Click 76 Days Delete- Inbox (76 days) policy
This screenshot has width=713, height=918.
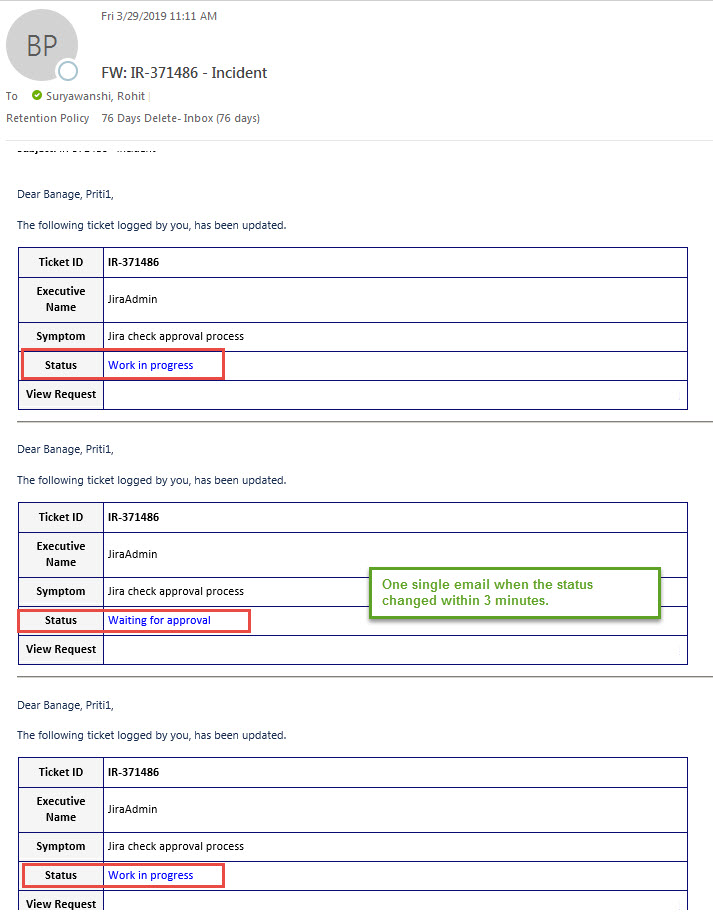180,118
